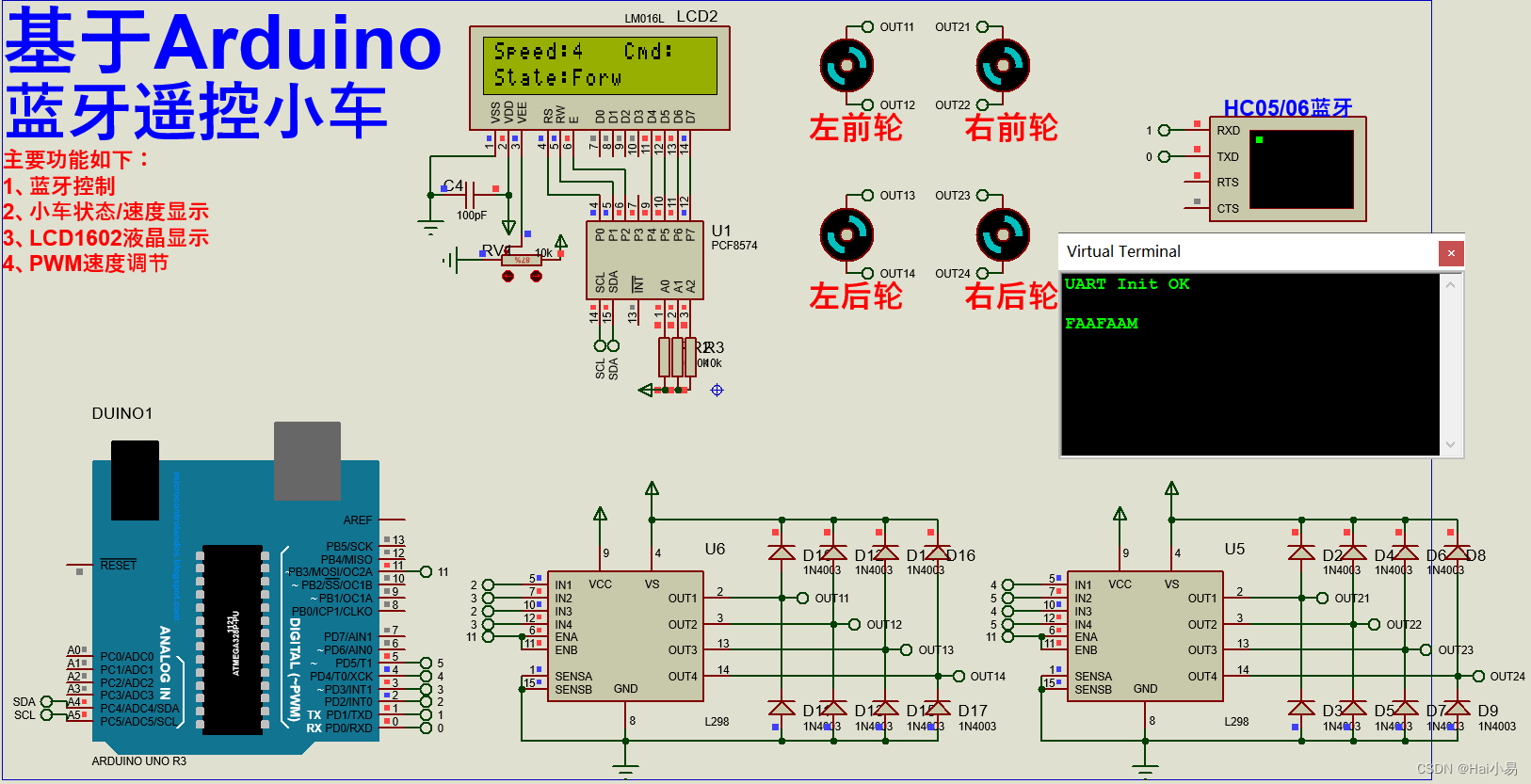This screenshot has width=1531, height=784.
Task: Click OUT24 terminal at right rear motor
Action: [x=982, y=273]
